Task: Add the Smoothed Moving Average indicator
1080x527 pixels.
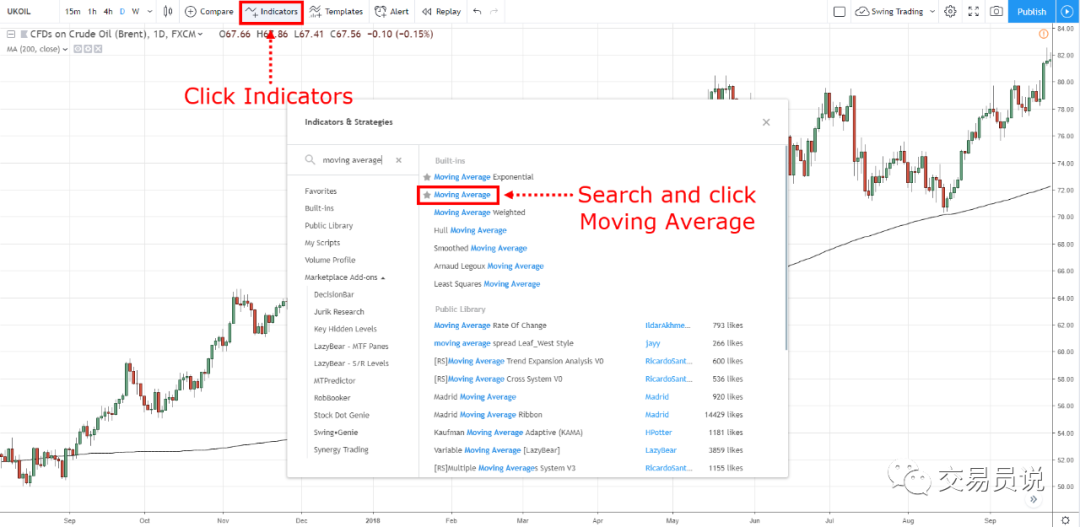Action: pyautogui.click(x=480, y=248)
